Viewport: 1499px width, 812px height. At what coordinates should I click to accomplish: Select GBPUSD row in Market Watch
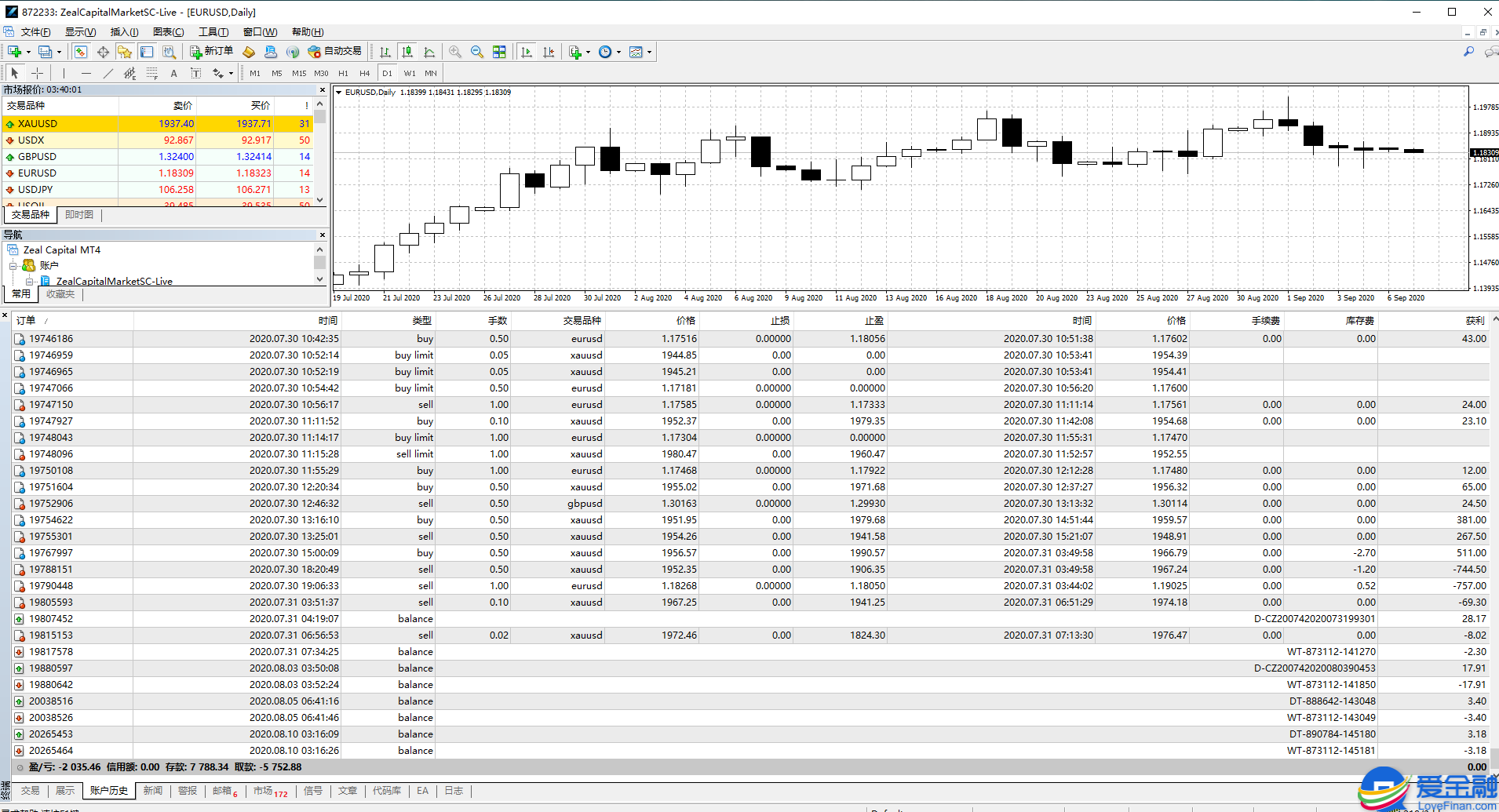157,157
